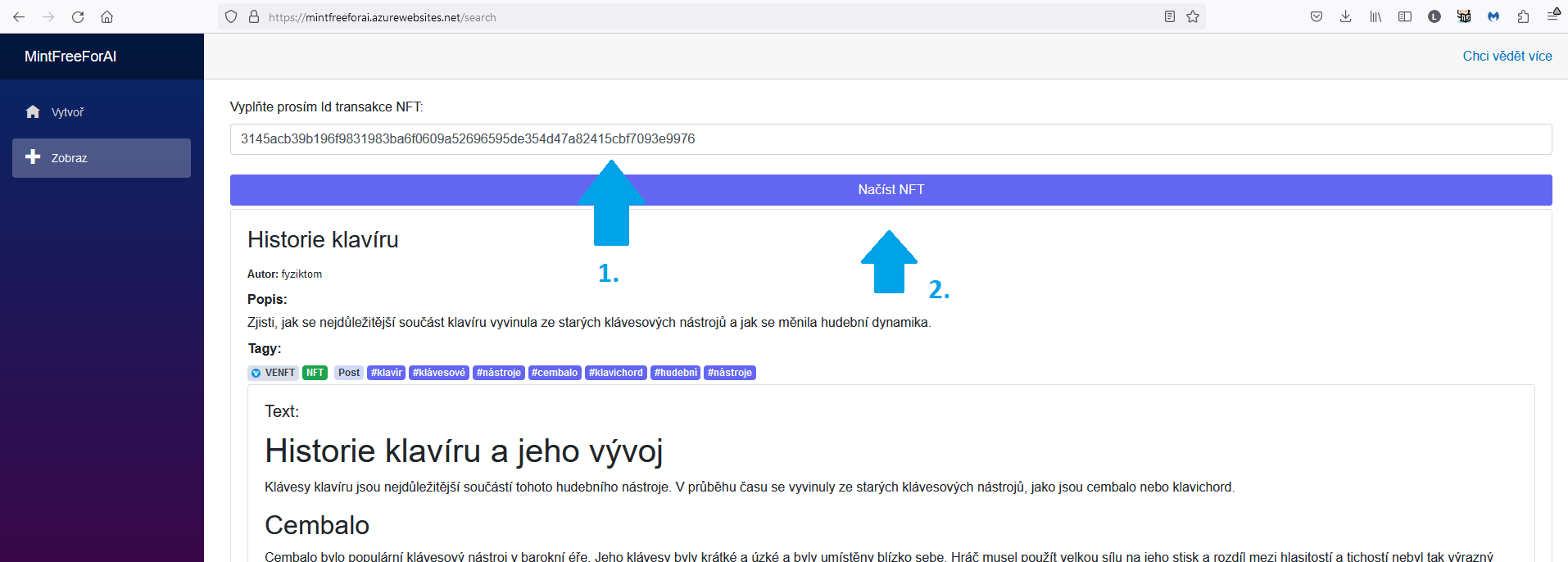Toggle the sidebar view icon
Viewport: 1568px width, 562px height.
coord(1405,16)
